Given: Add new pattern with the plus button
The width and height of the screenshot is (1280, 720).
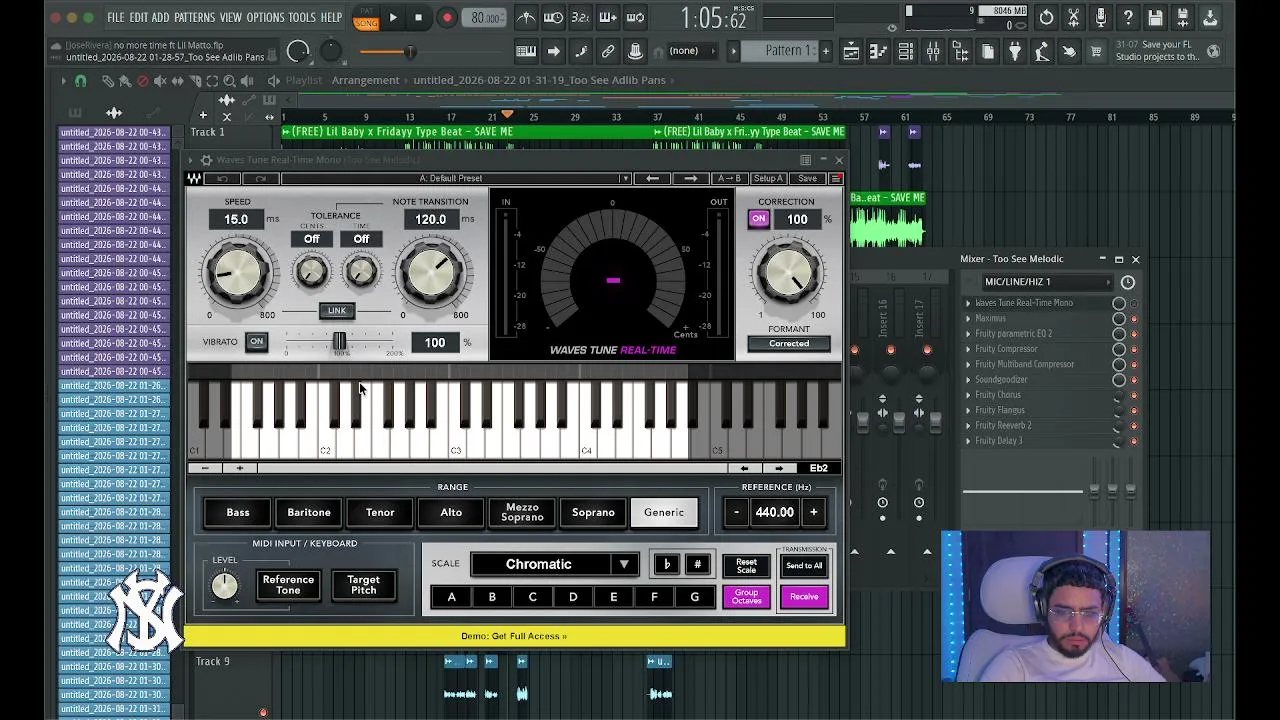Looking at the screenshot, I should [x=825, y=51].
